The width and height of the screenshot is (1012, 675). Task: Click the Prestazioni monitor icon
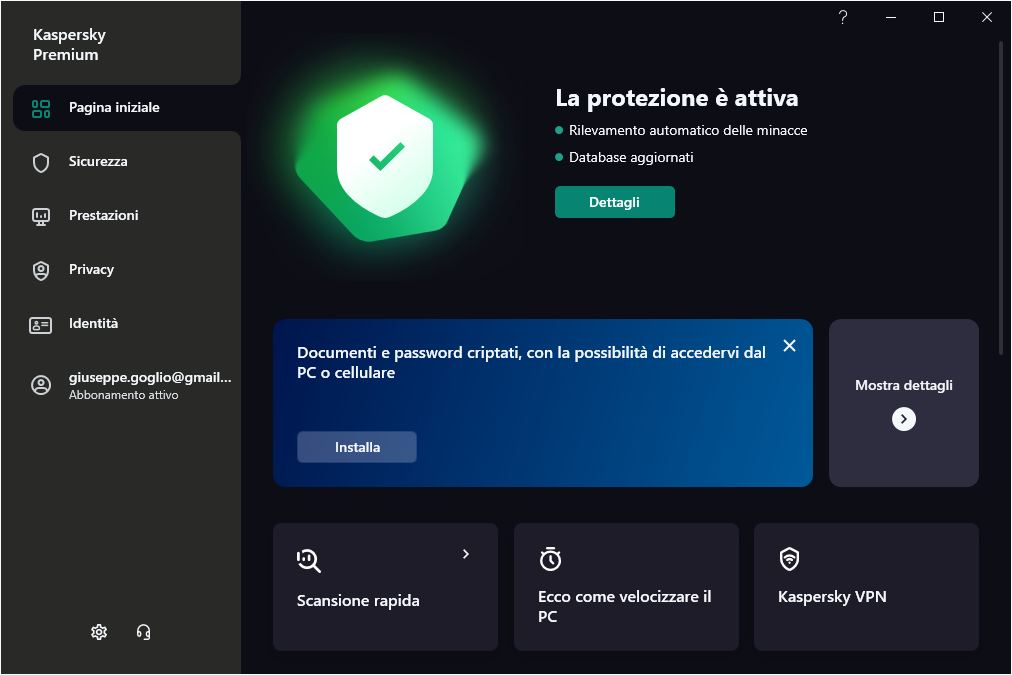pyautogui.click(x=41, y=216)
